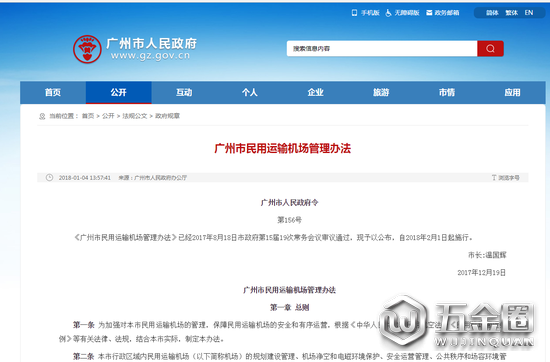
Task: Click the www.gz.gov.cn site address text
Action: [x=150, y=55]
